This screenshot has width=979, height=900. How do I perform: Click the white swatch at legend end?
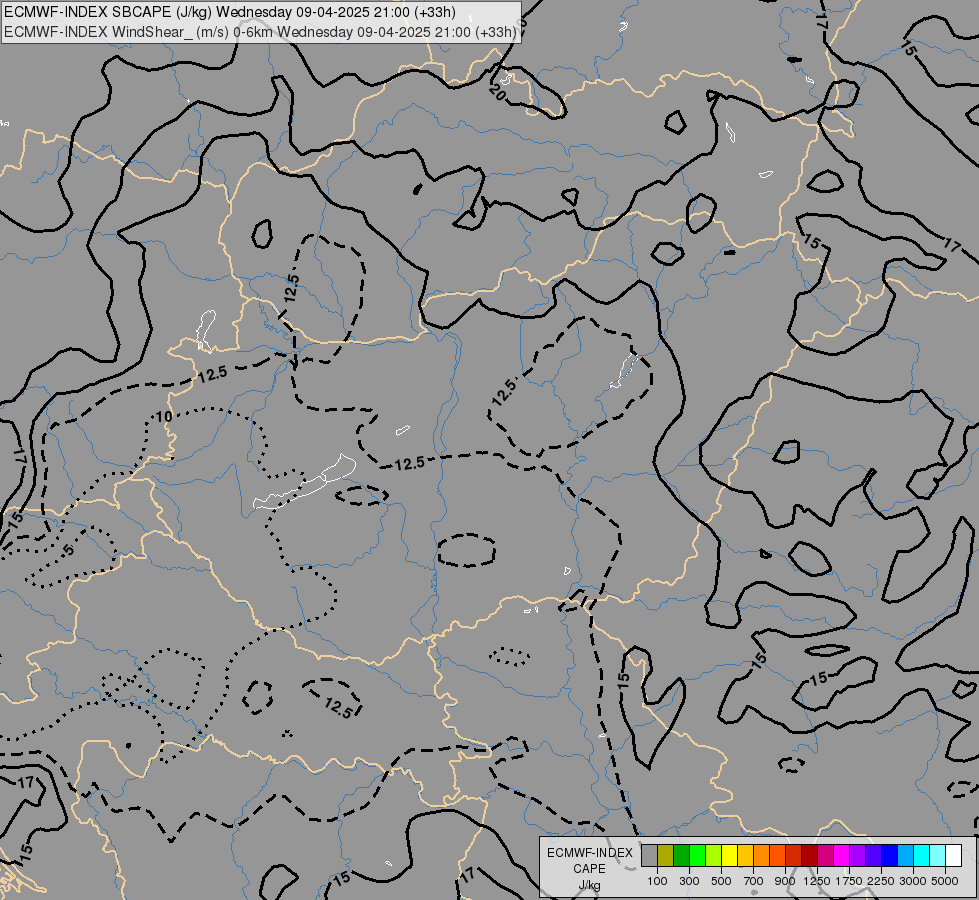click(953, 856)
